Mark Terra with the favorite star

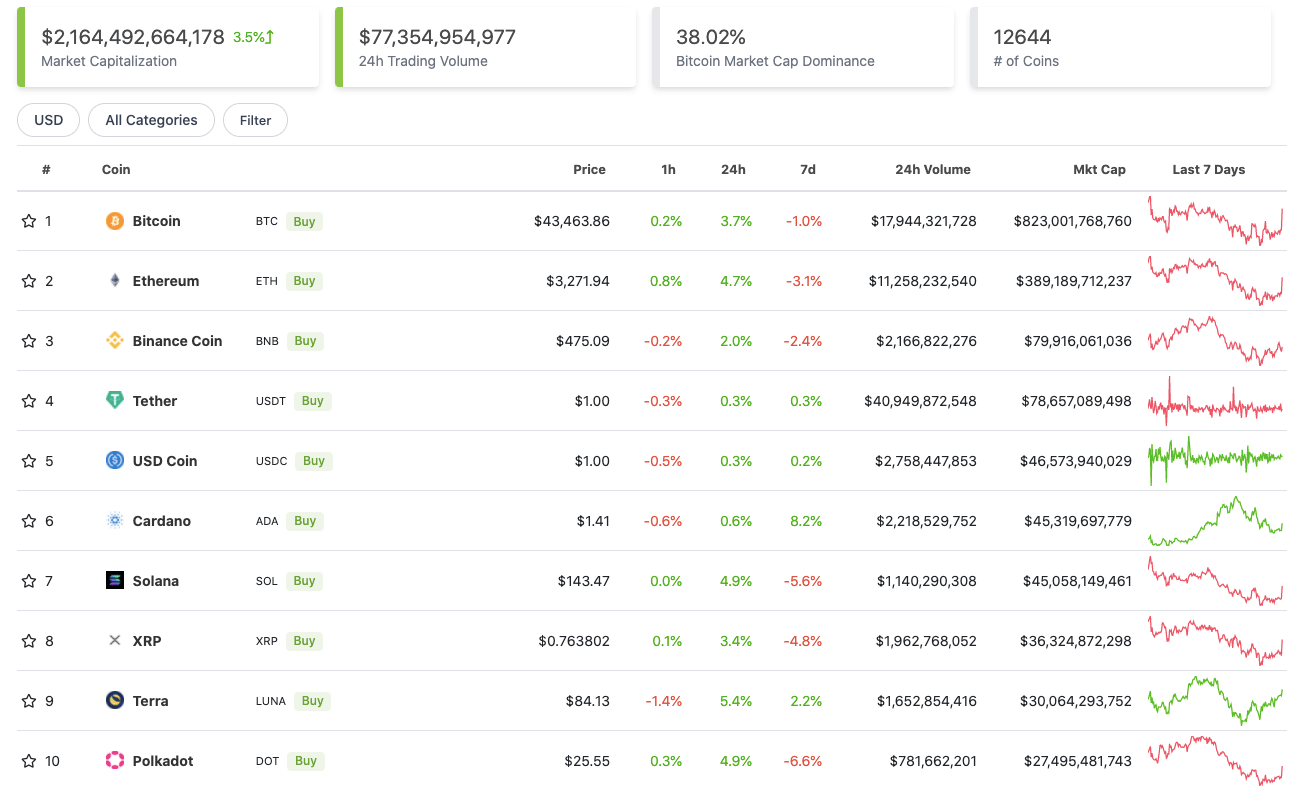tap(29, 701)
